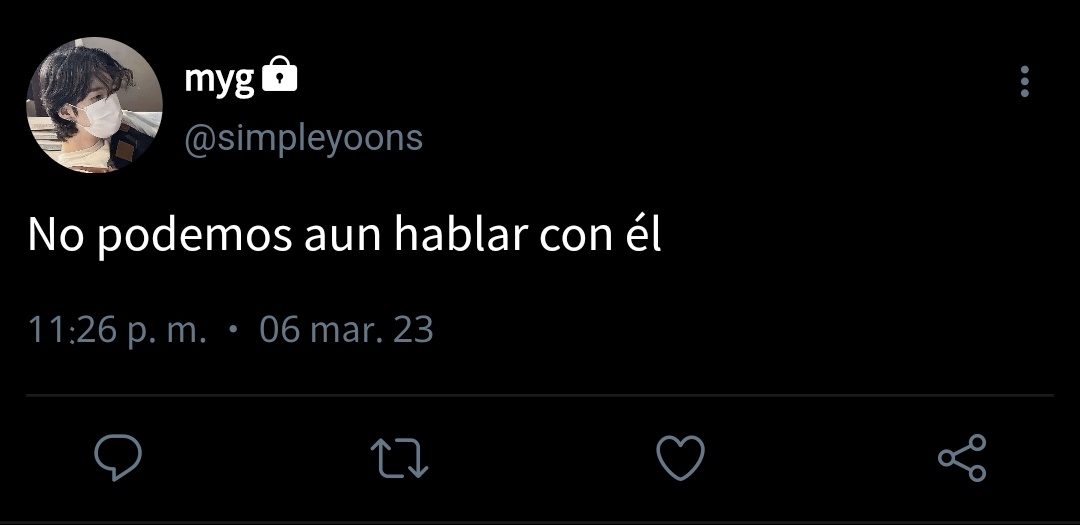Click the dot separator between time and date
Screen dimensions: 1080x525
tap(233, 329)
